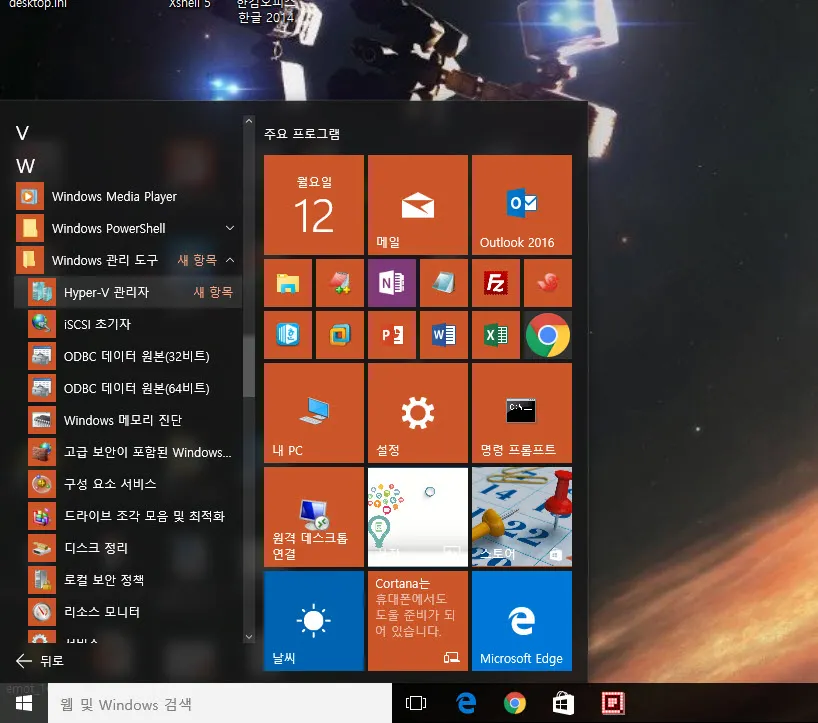Open the FileZilla tile

(x=496, y=282)
